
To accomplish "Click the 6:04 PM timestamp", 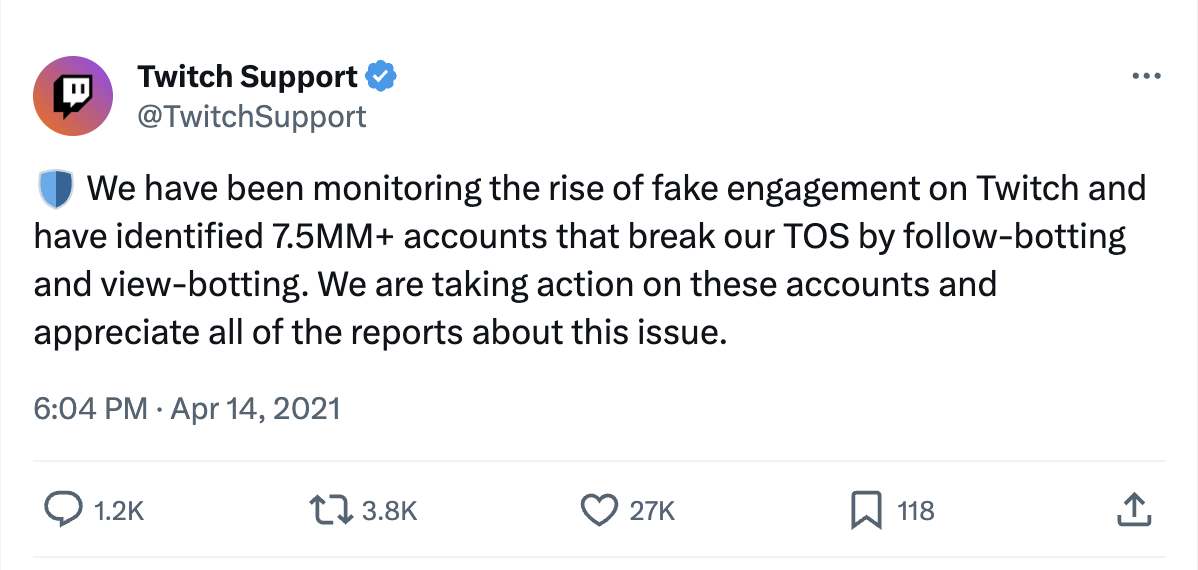I will click(x=90, y=409).
